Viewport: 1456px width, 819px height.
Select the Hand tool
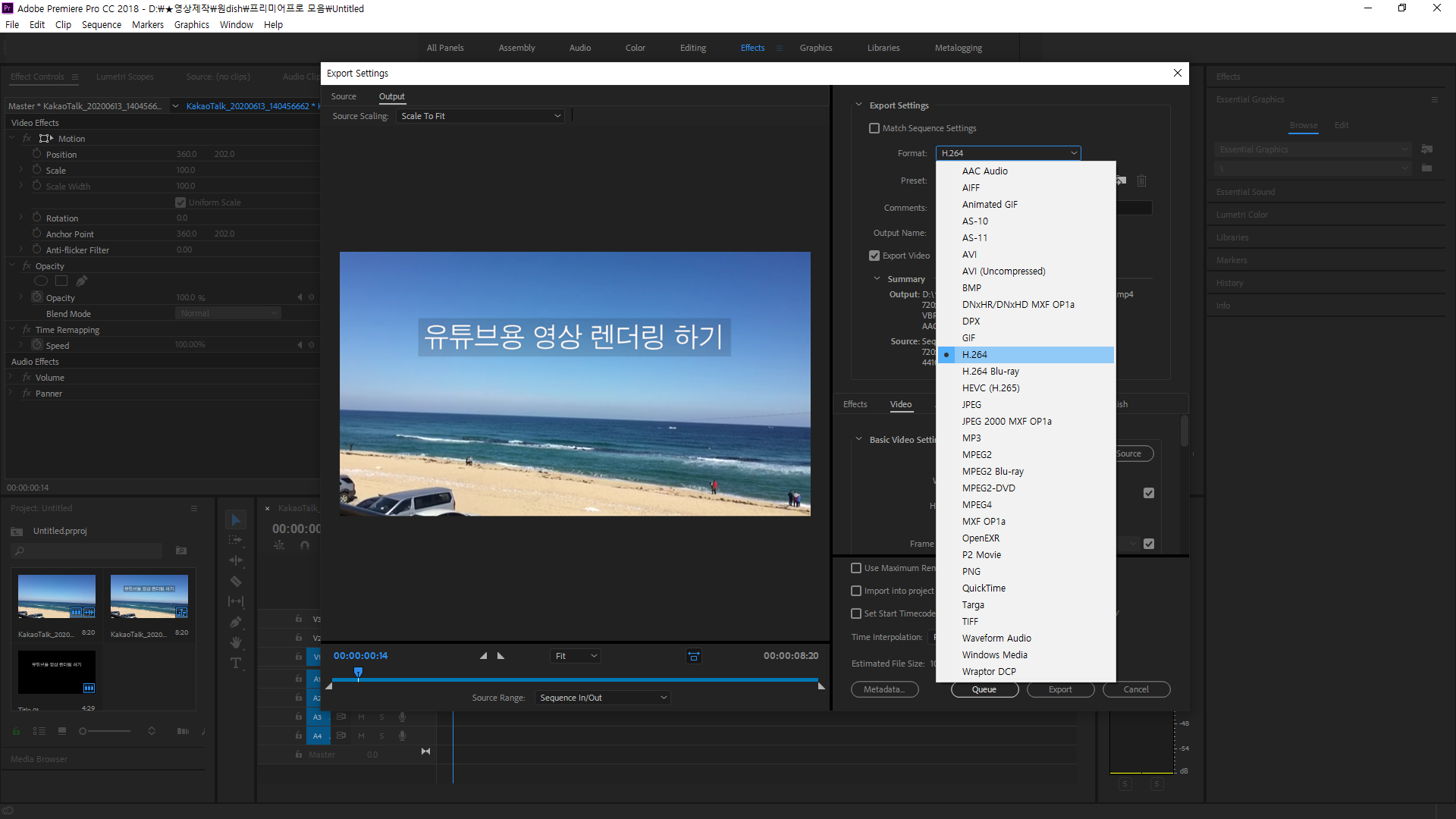[x=236, y=642]
